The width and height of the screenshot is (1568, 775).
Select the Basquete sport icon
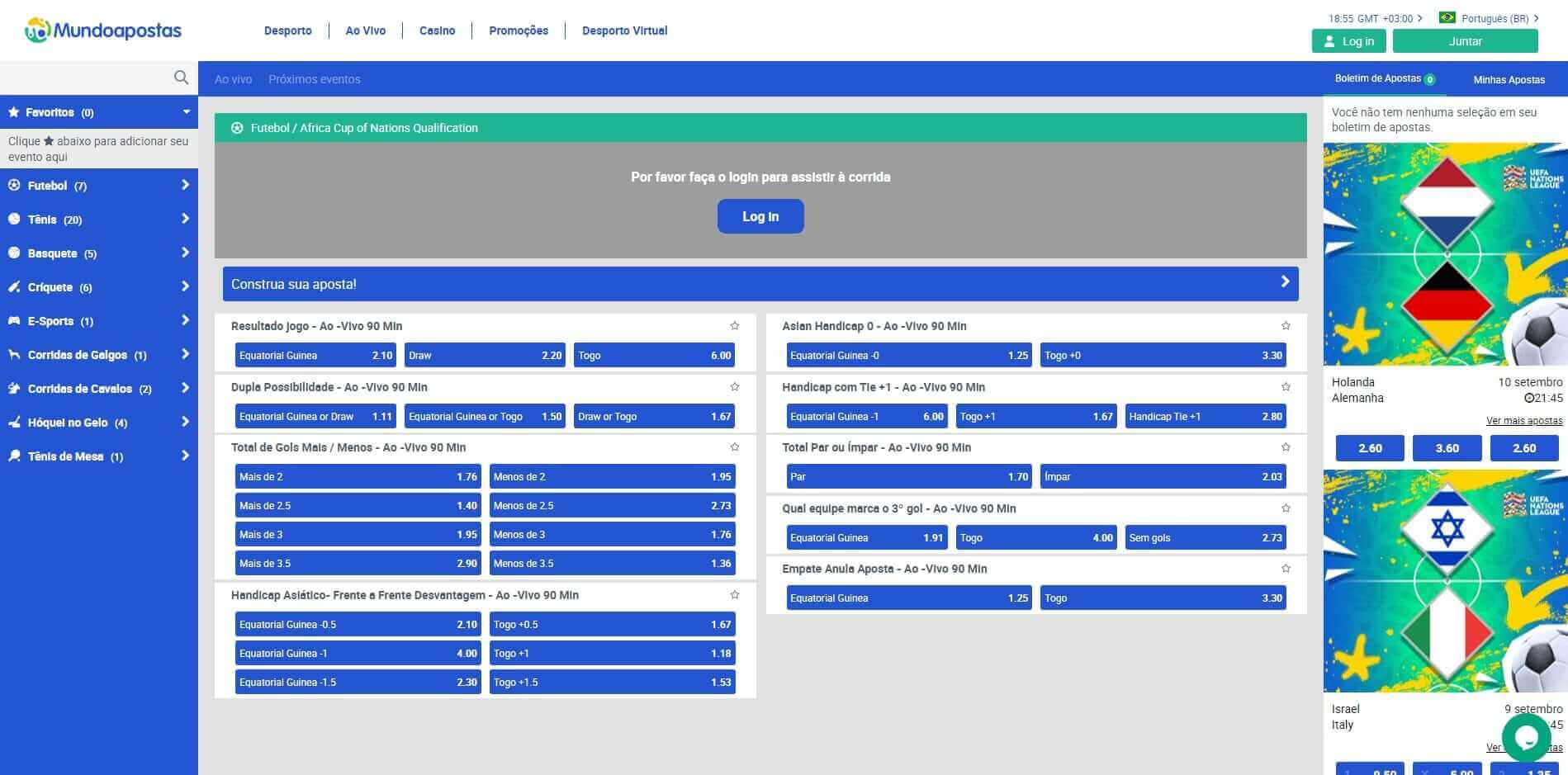pyautogui.click(x=13, y=253)
